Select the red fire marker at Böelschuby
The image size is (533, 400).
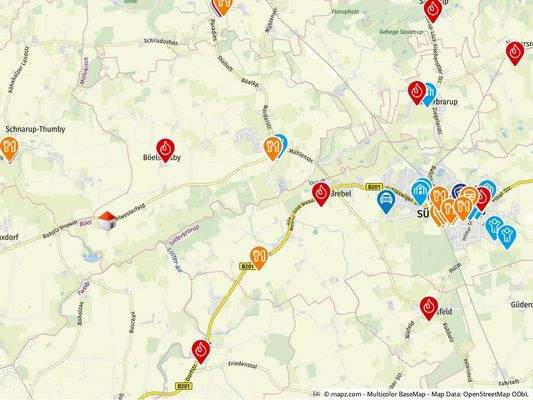pos(166,150)
